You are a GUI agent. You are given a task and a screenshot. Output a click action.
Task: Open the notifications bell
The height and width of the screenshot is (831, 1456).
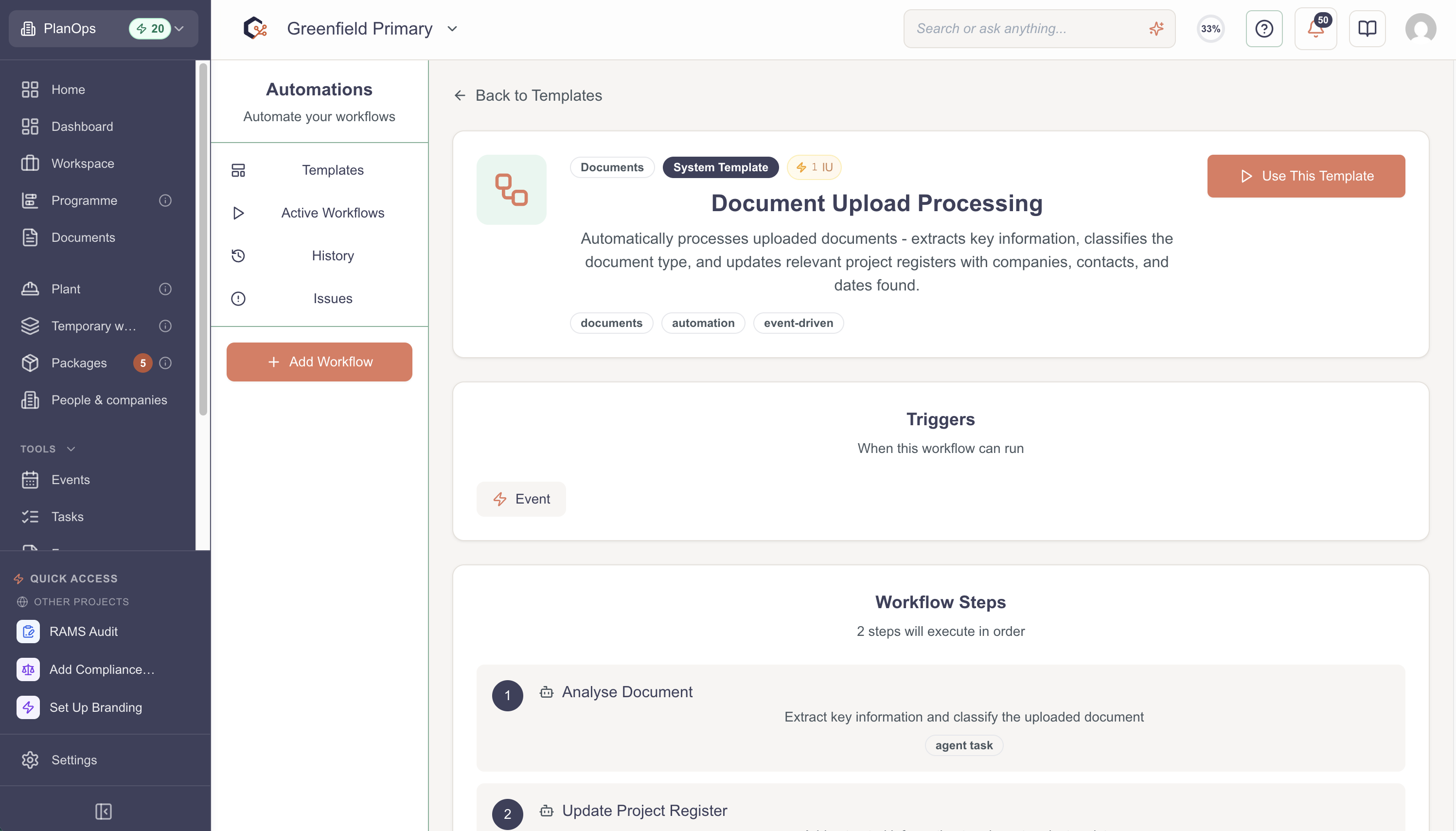click(x=1316, y=29)
